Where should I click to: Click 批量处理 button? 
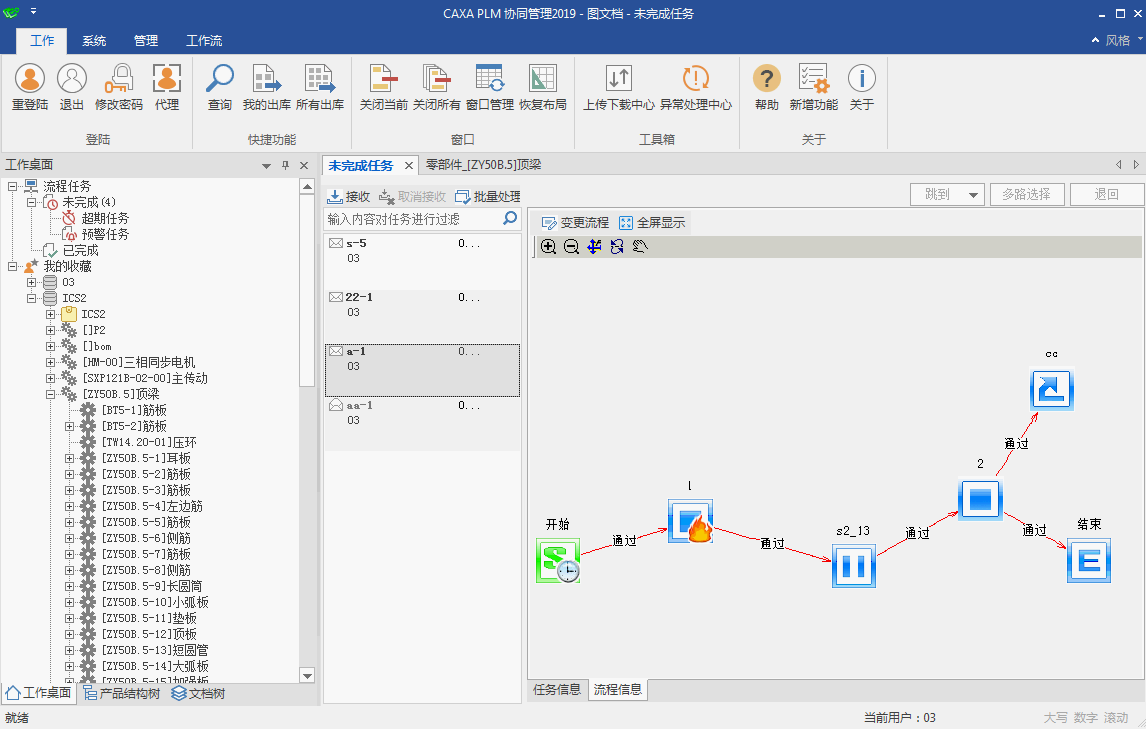[488, 197]
